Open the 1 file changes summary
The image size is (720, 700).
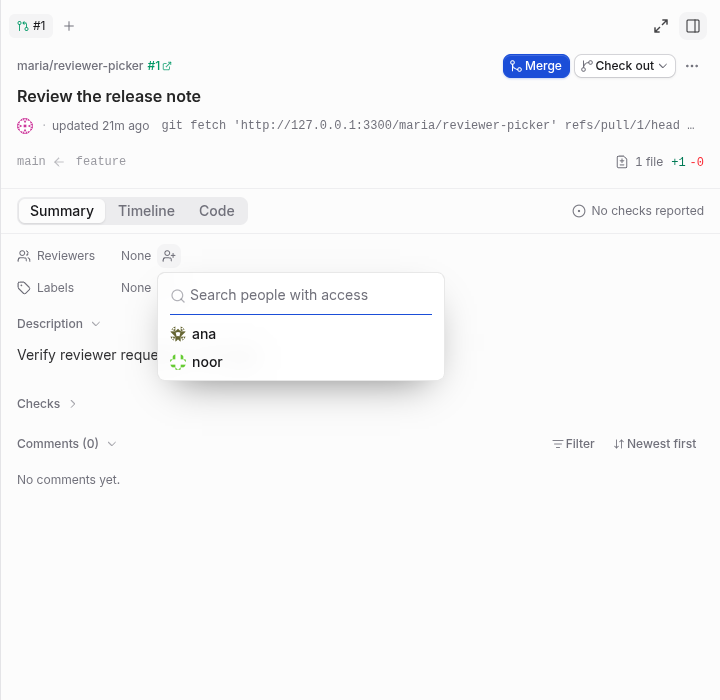659,162
